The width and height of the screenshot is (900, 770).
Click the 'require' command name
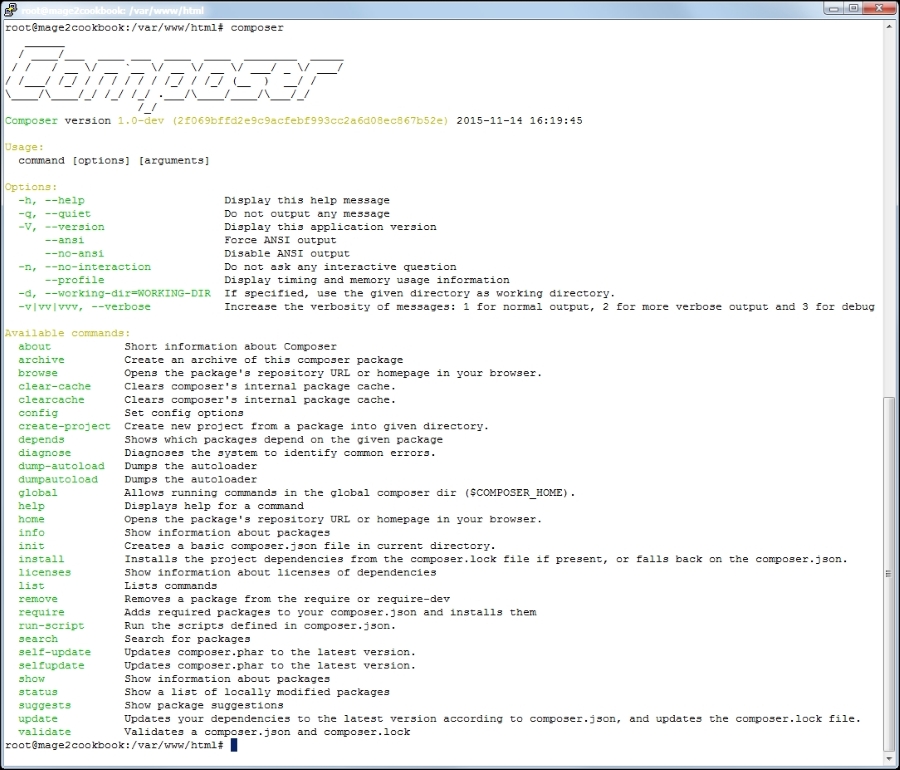pyautogui.click(x=41, y=612)
